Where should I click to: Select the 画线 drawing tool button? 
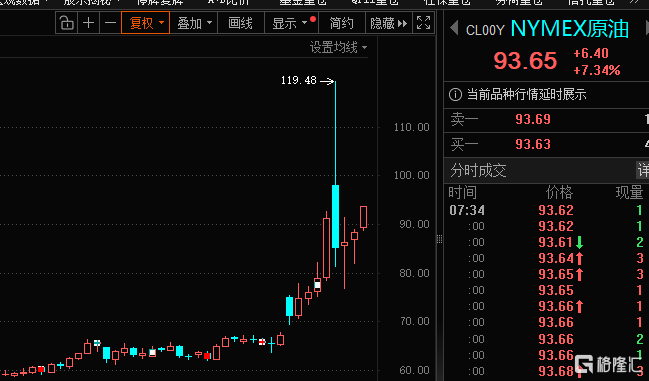[240, 23]
